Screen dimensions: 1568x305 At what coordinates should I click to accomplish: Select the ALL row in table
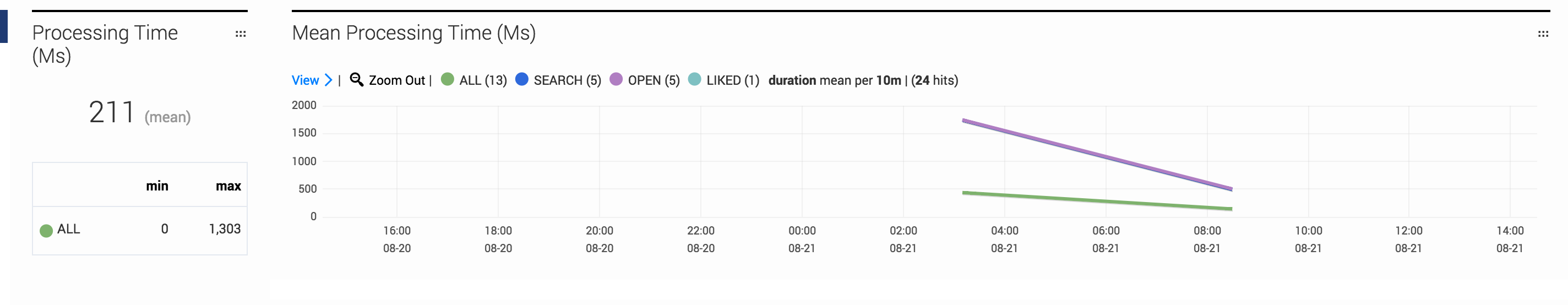pos(140,230)
